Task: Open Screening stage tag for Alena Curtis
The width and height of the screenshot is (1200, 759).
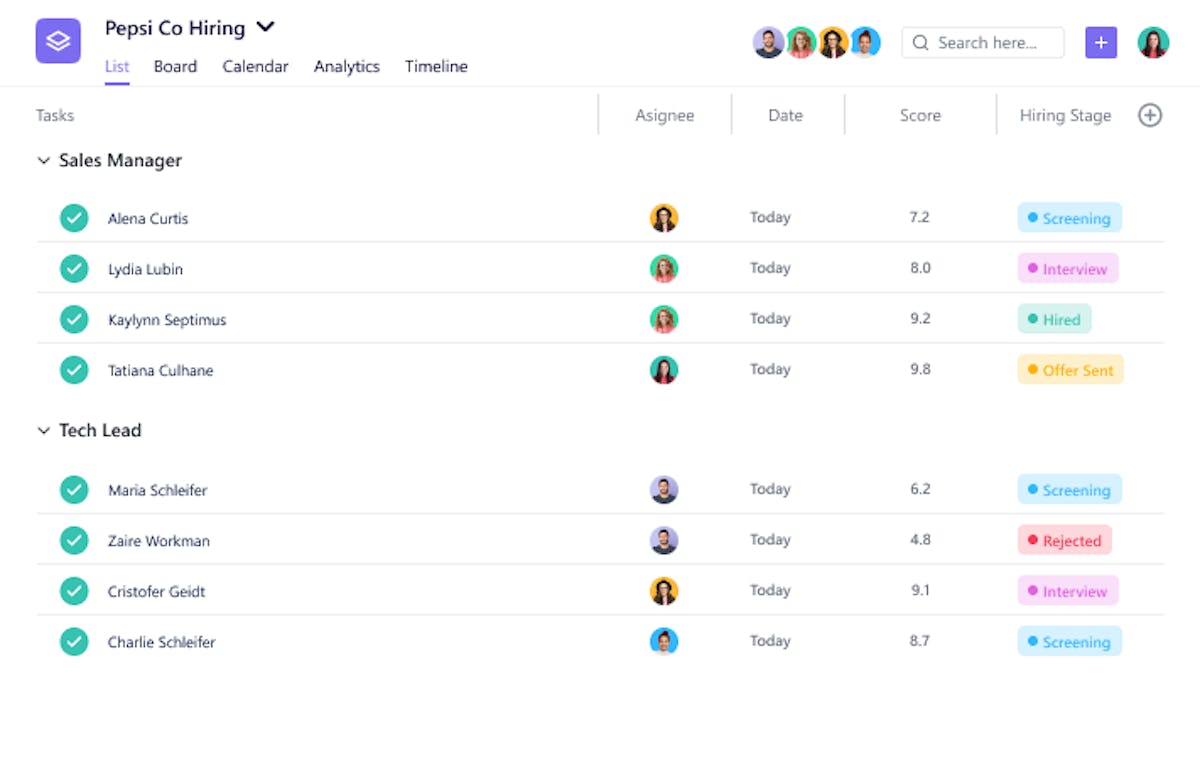Action: 1070,218
